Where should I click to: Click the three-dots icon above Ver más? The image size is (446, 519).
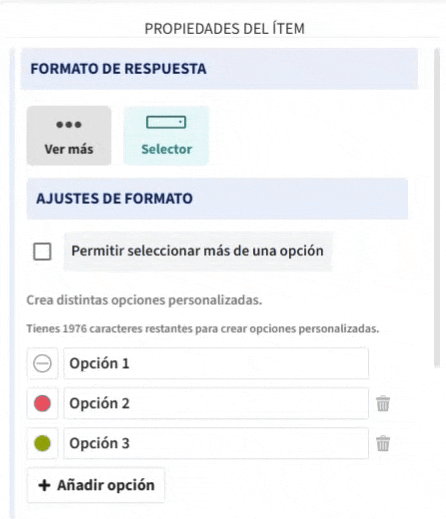(69, 125)
